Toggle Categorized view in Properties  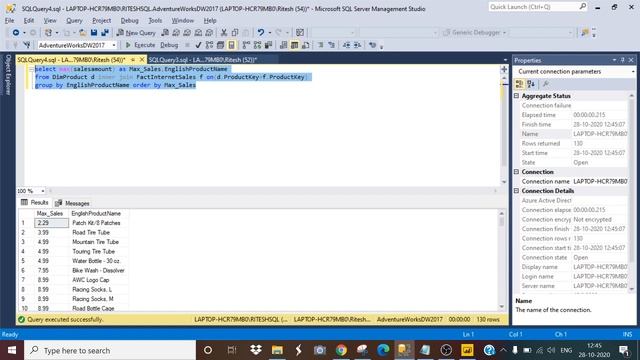coord(520,84)
